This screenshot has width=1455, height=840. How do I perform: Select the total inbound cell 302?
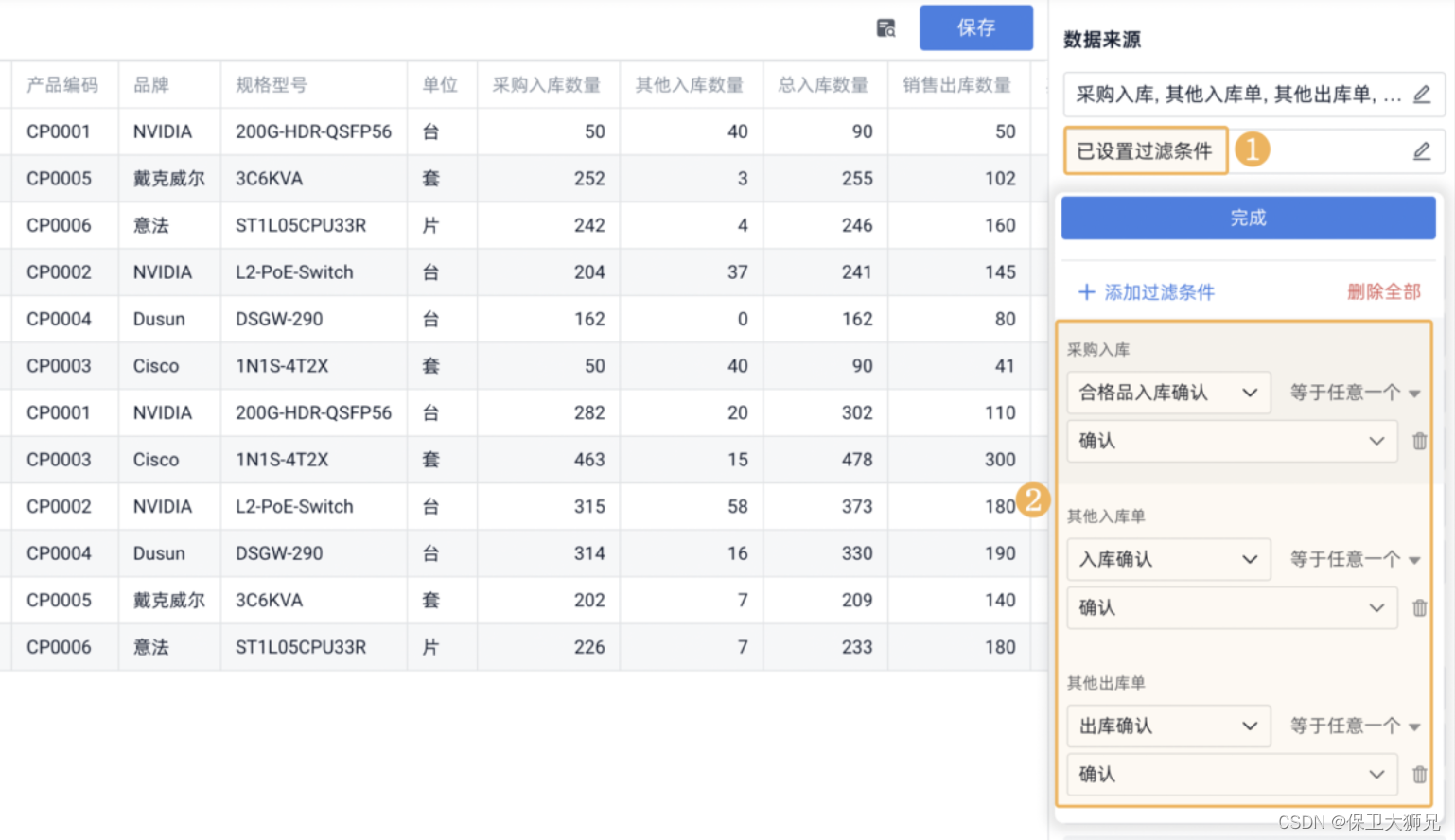click(825, 412)
